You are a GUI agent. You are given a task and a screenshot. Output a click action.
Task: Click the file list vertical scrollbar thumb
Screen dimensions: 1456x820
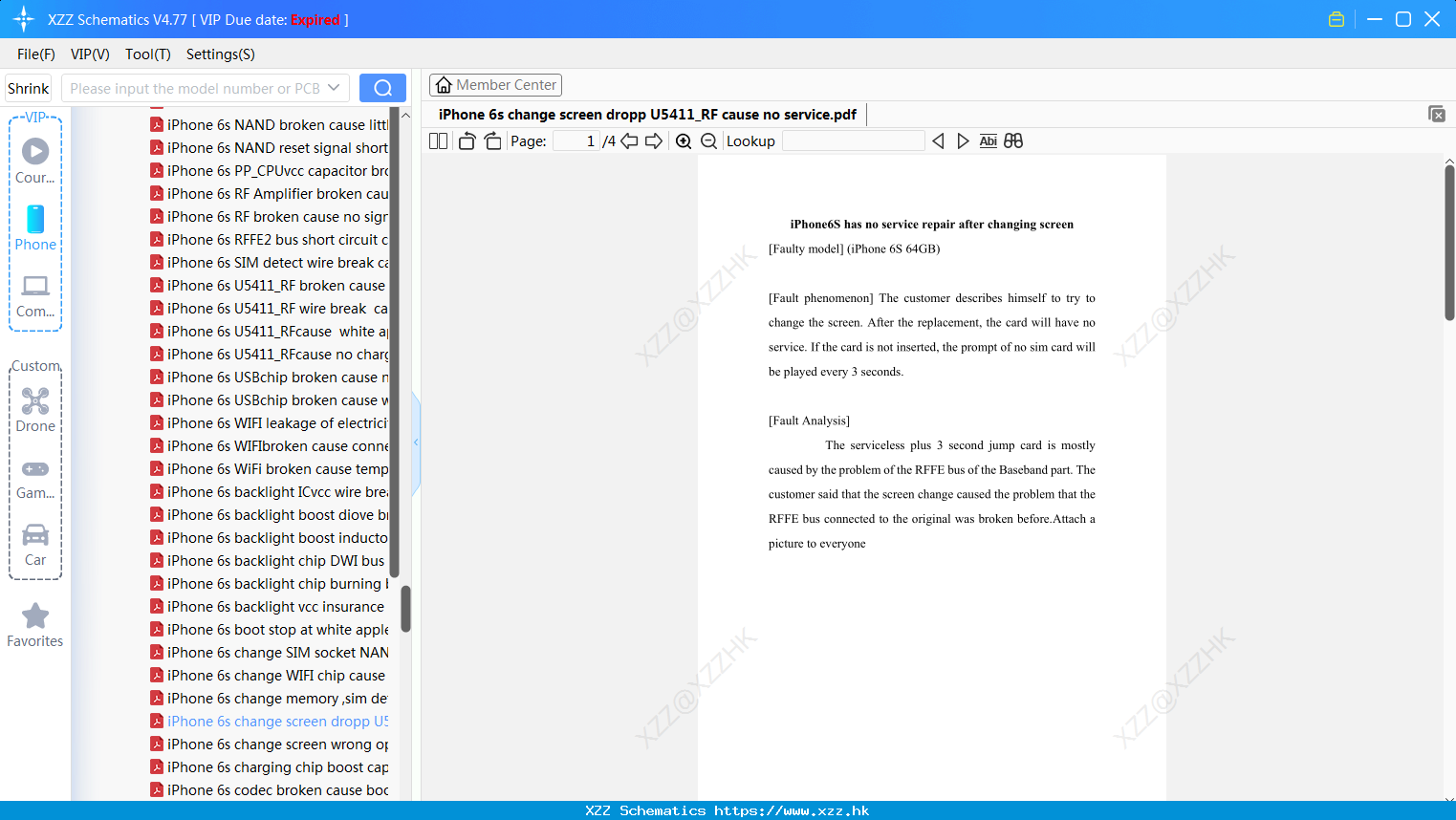tap(405, 609)
